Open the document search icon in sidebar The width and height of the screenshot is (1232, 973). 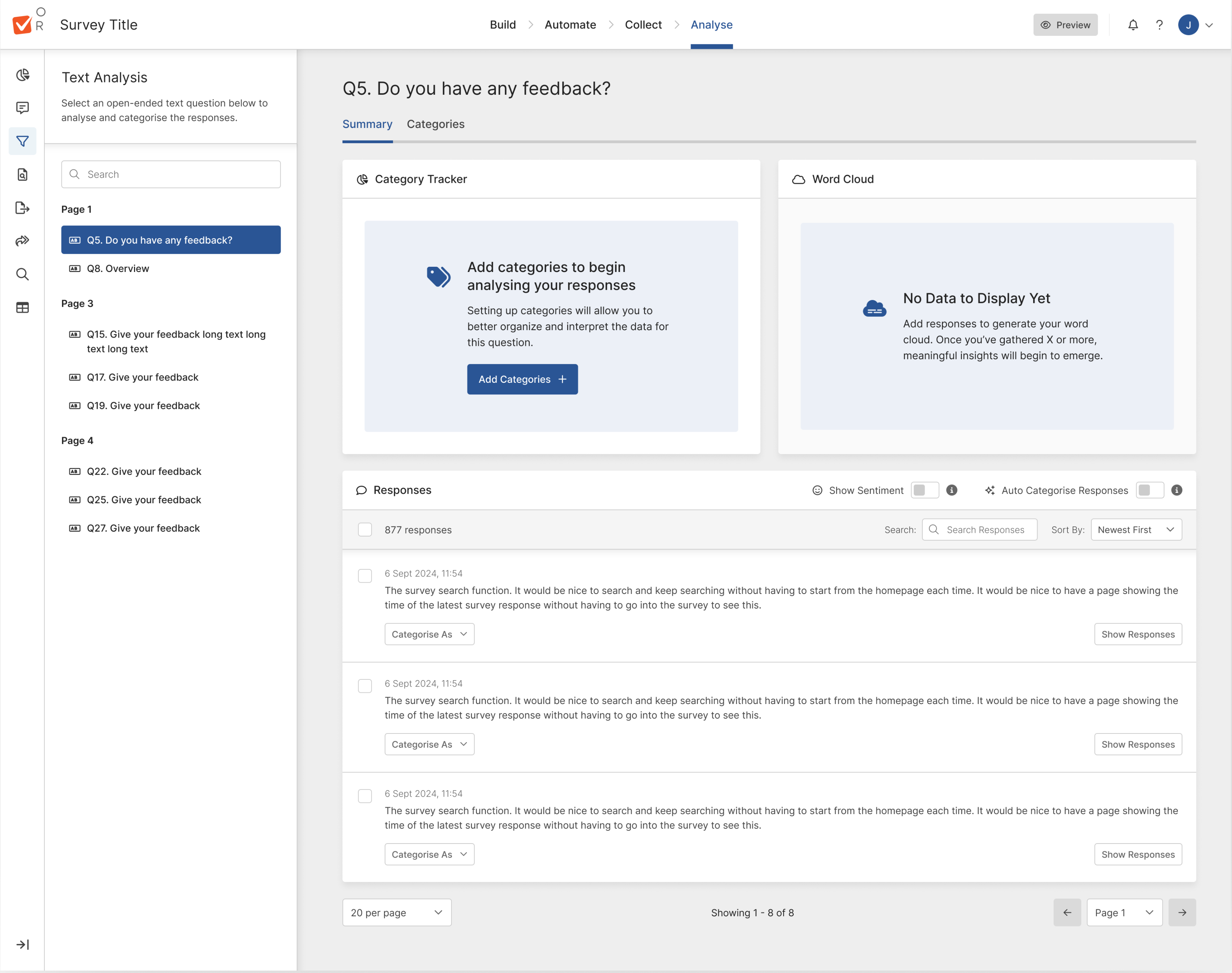click(22, 174)
